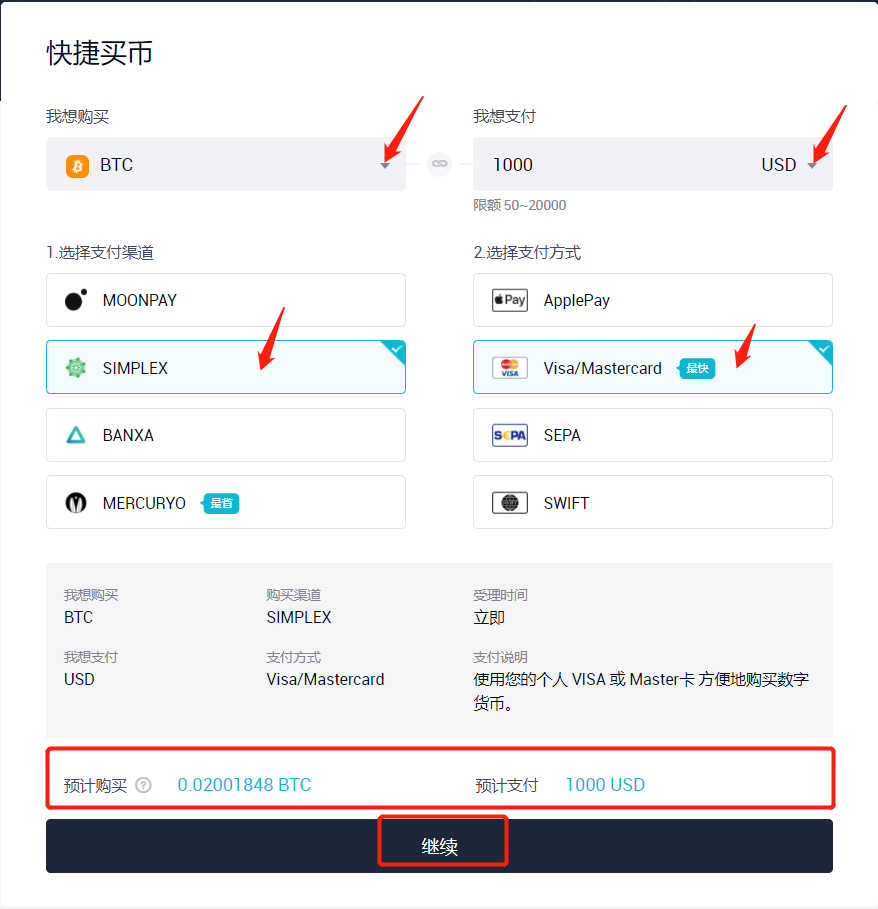The height and width of the screenshot is (909, 878).
Task: Click the SWIFT globe icon
Action: point(510,503)
